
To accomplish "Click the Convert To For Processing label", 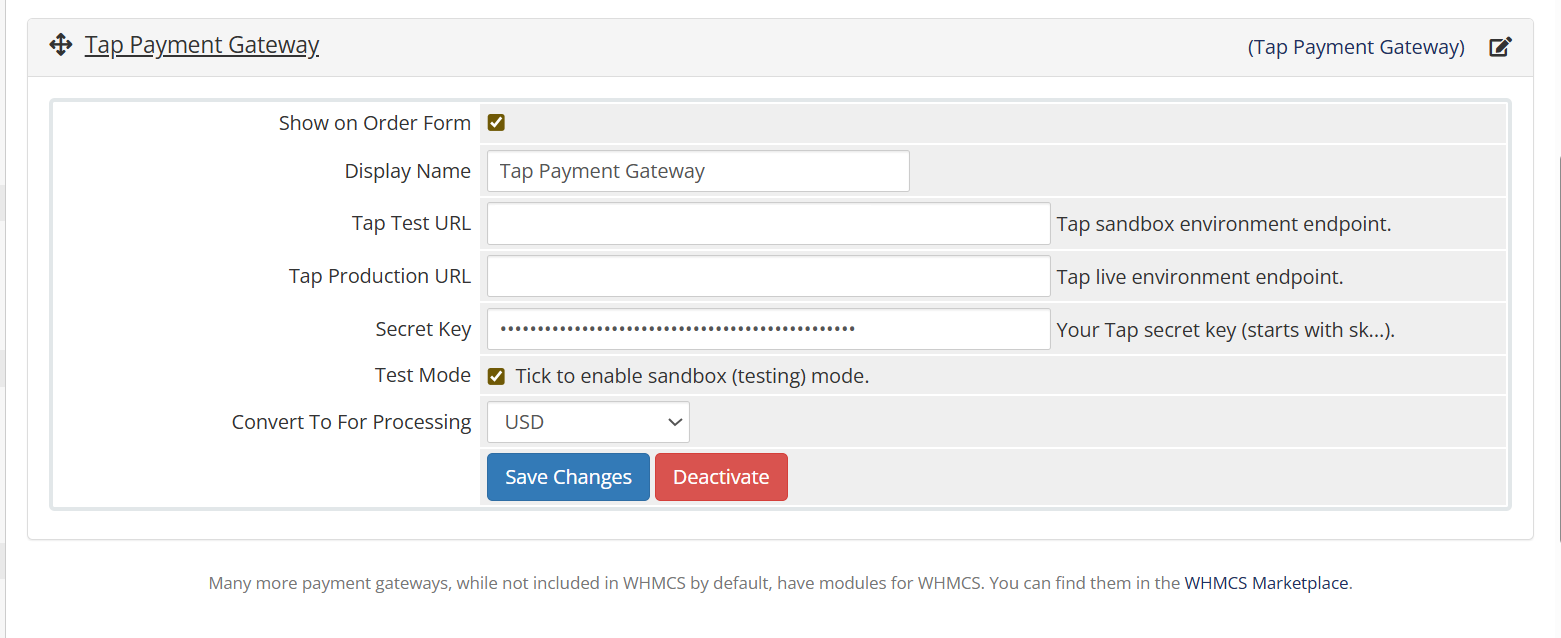I will pos(351,422).
